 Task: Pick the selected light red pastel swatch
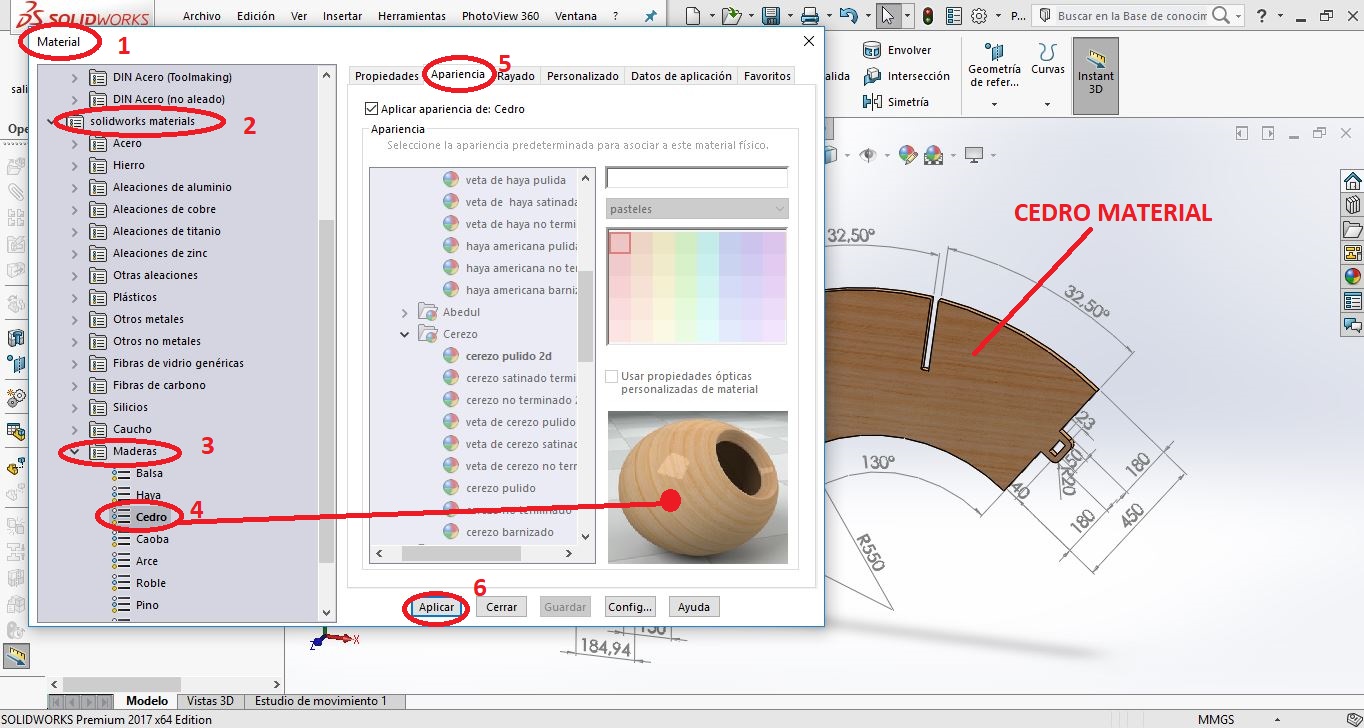(x=620, y=242)
